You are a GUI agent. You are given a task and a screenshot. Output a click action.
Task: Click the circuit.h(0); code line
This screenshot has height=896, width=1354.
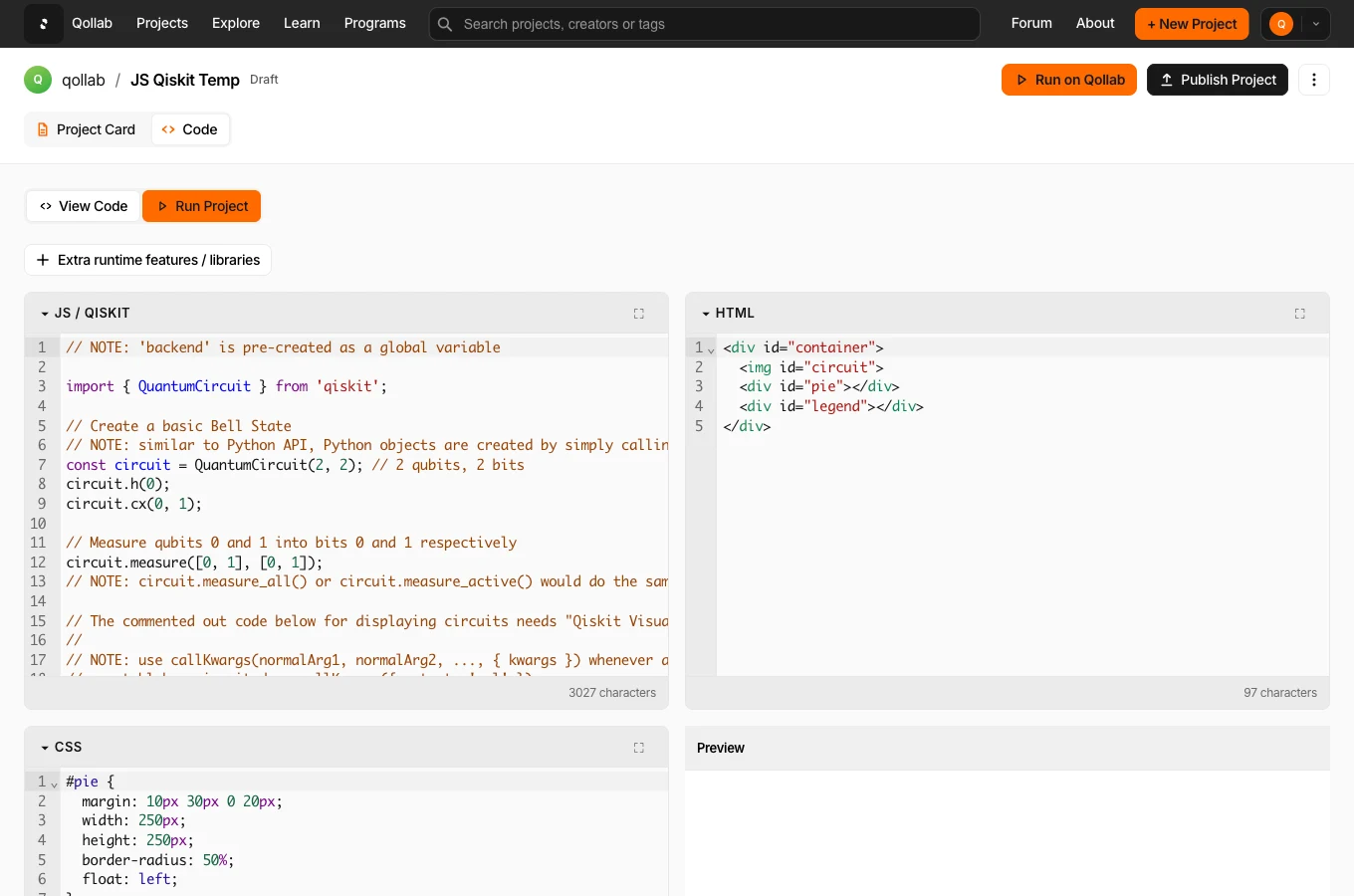tap(117, 484)
